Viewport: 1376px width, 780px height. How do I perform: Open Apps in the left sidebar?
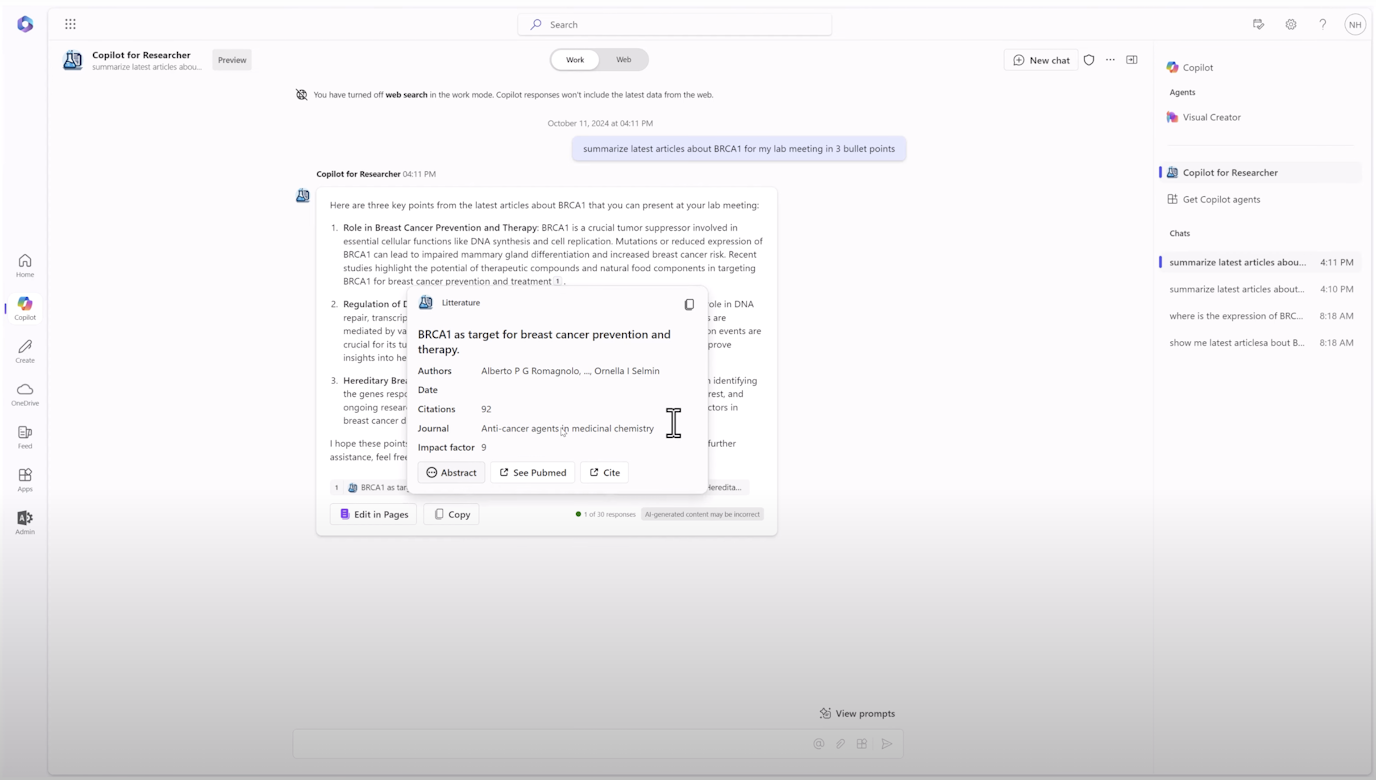click(x=25, y=480)
